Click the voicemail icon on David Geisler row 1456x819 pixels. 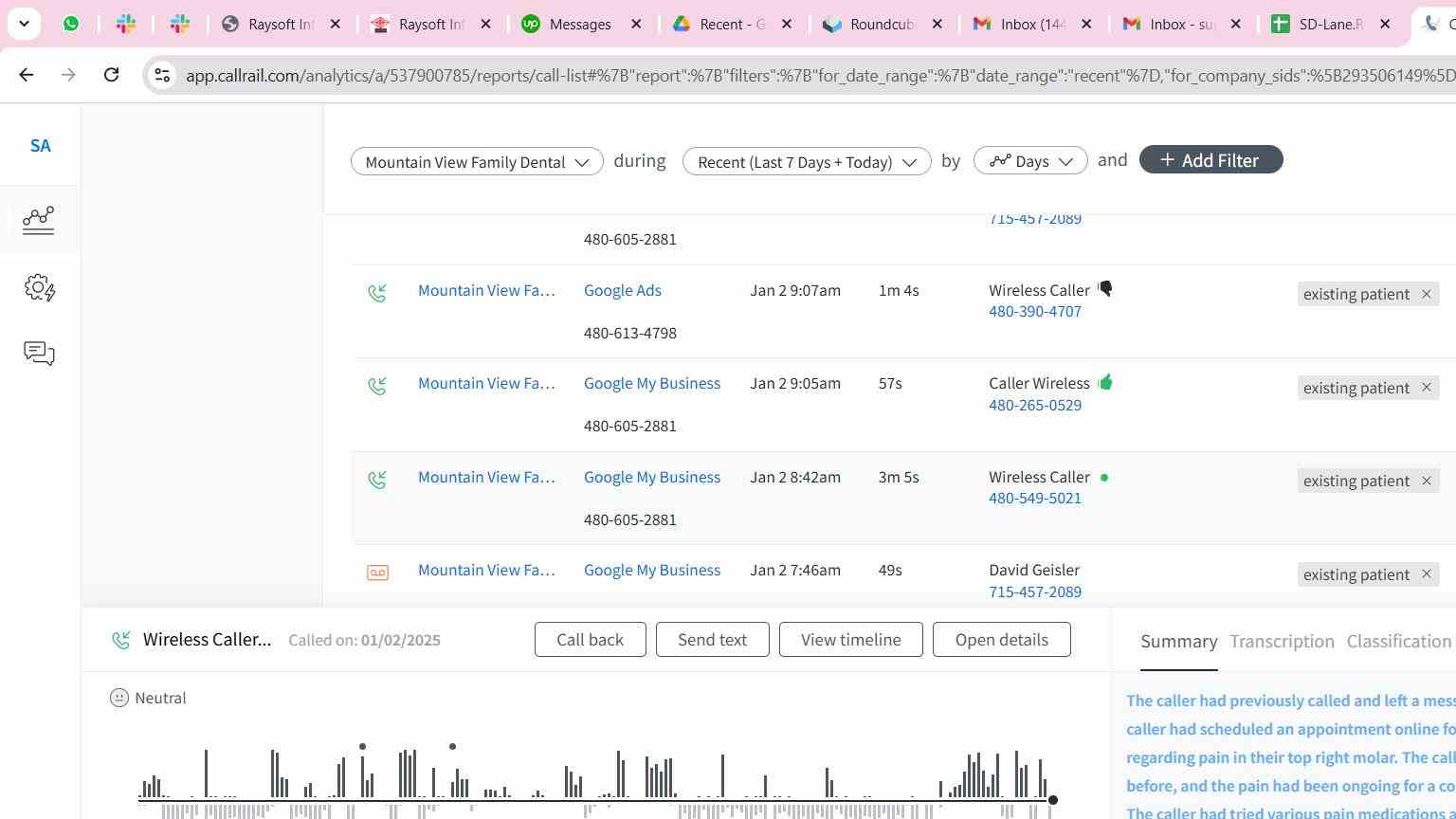click(377, 573)
